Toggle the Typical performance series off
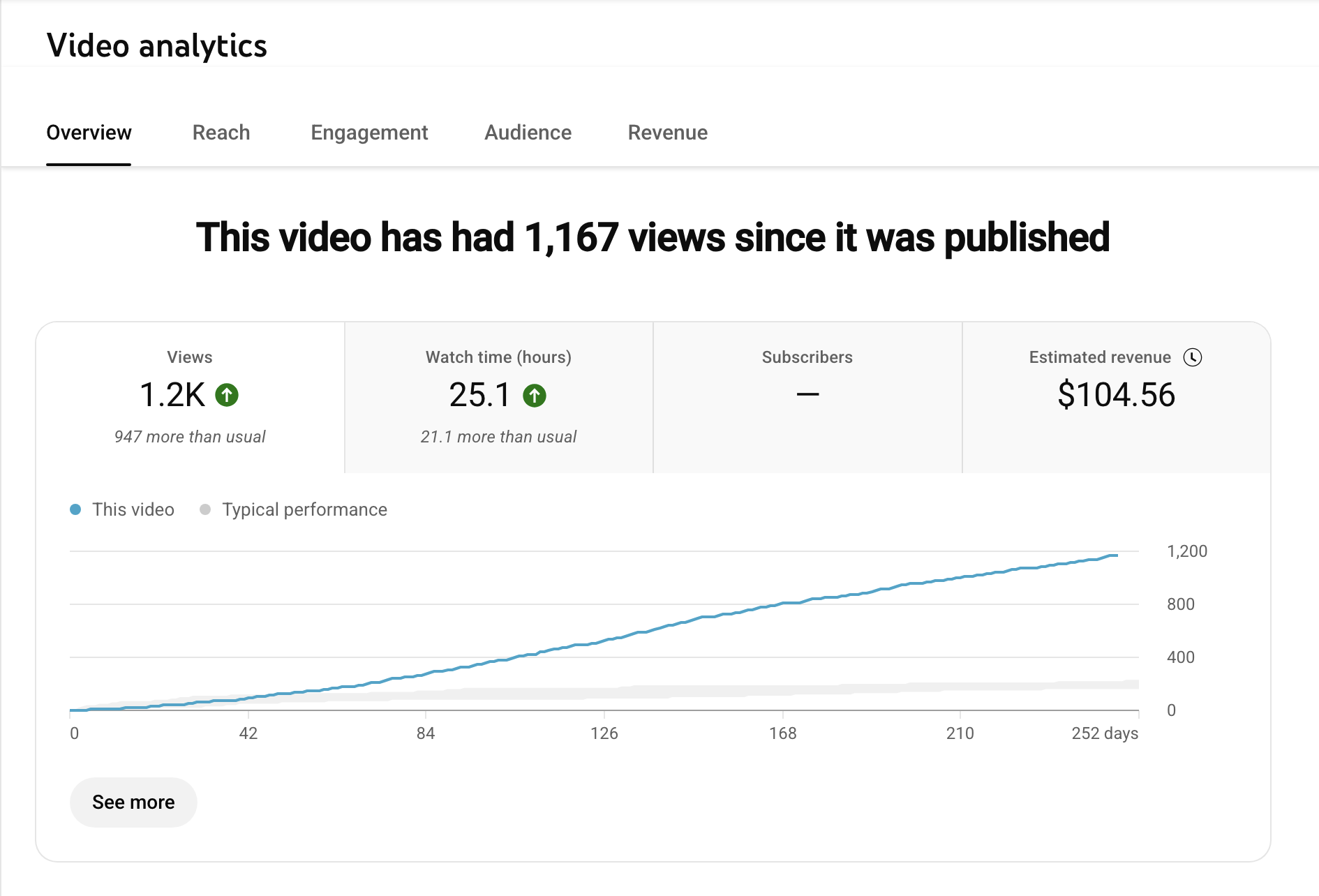This screenshot has width=1319, height=896. (293, 509)
